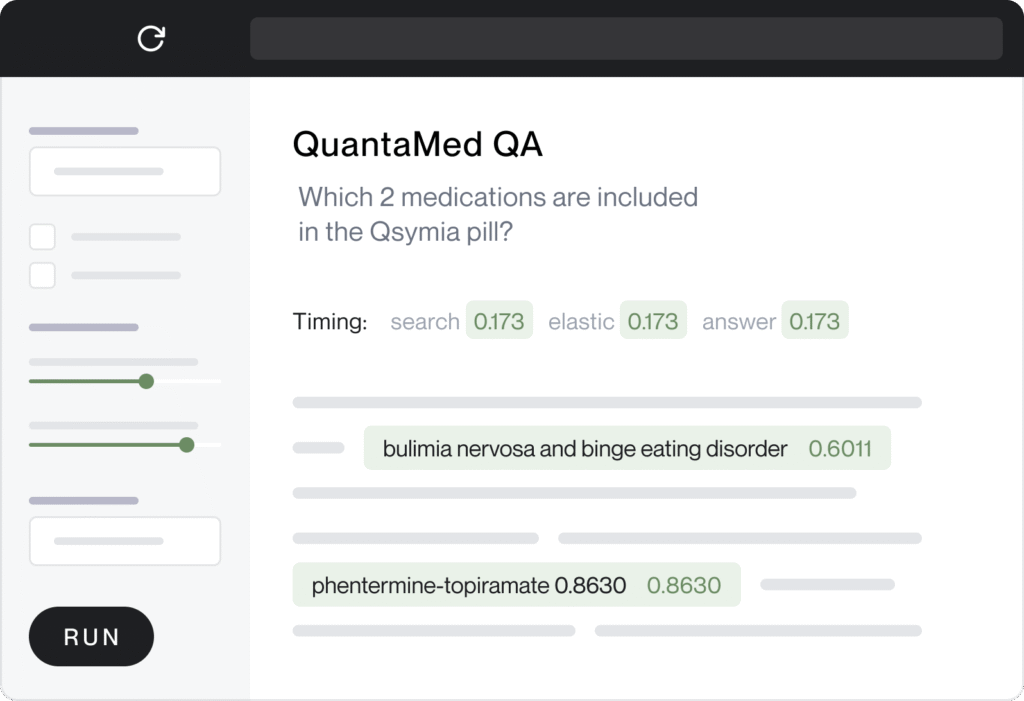The image size is (1024, 701).
Task: Click the browser reload icon
Action: tap(151, 38)
